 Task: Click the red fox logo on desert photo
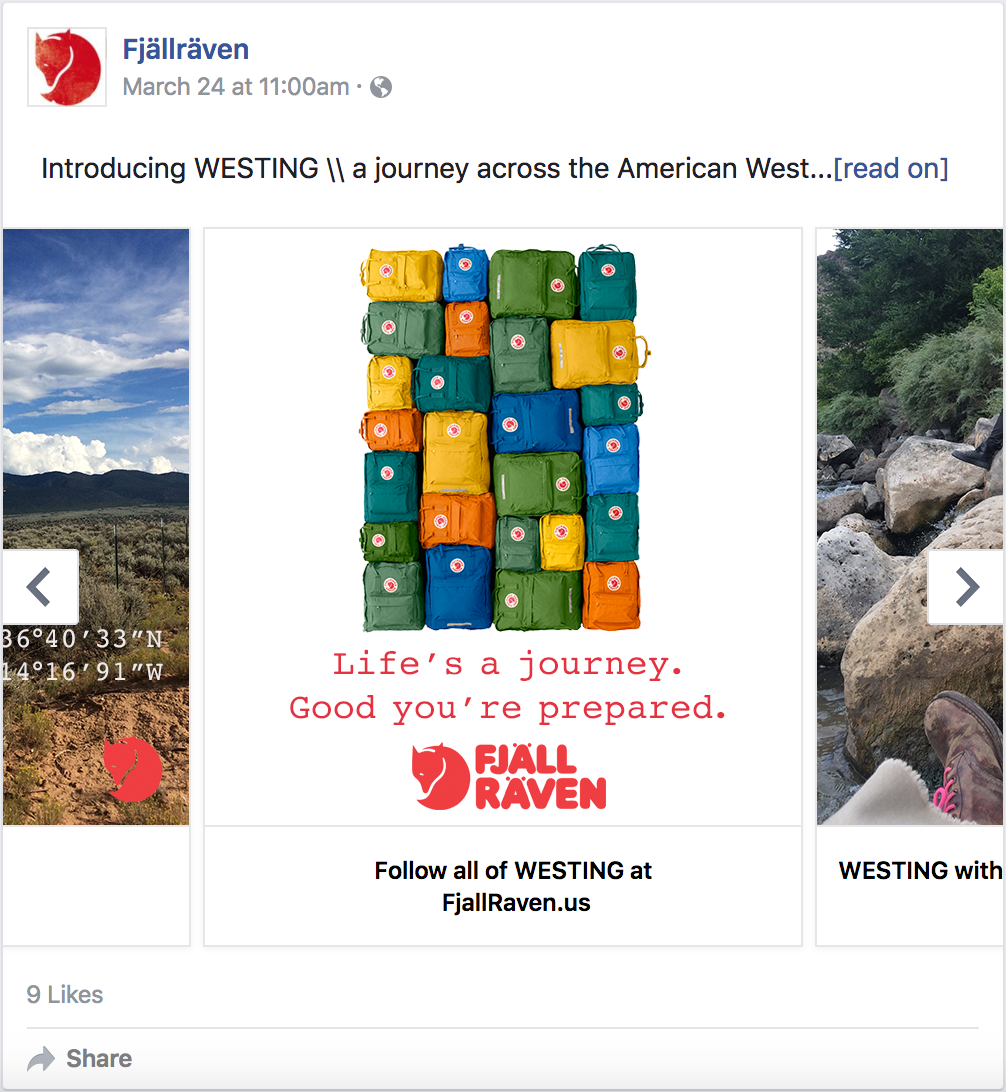pyautogui.click(x=132, y=769)
